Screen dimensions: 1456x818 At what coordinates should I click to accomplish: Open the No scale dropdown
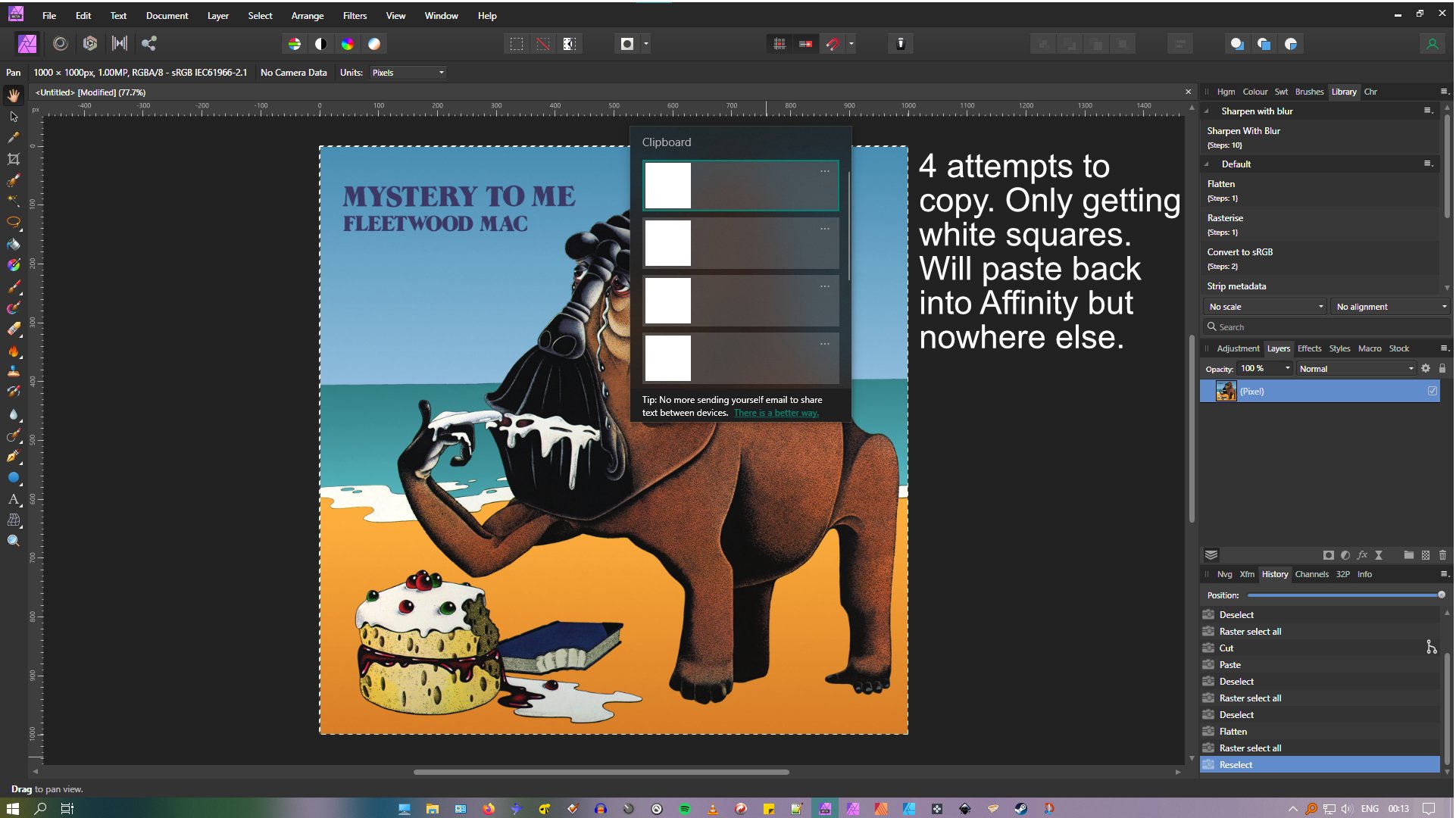(1266, 307)
